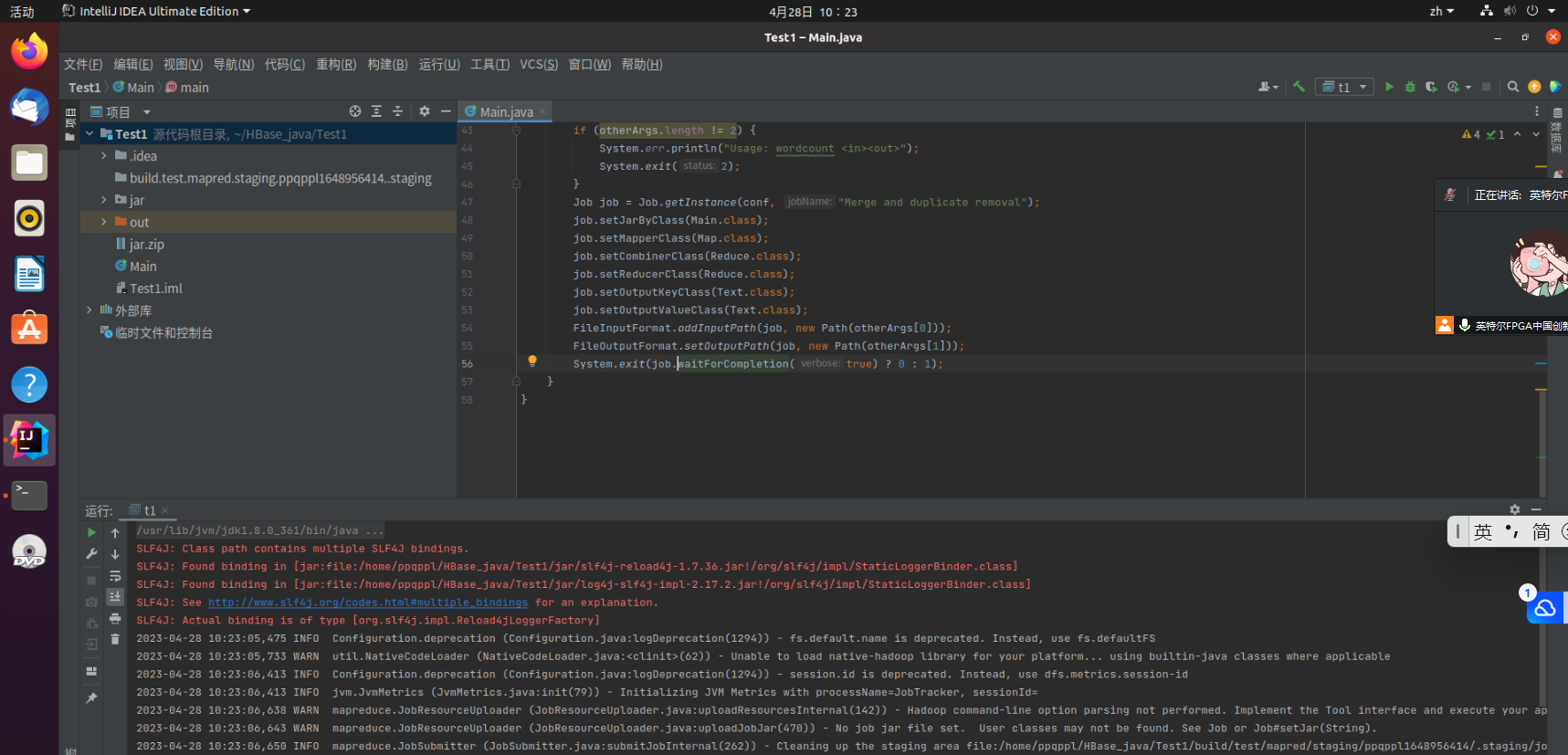1568x755 pixels.
Task: Start debugging with the green bug icon
Action: [x=1410, y=87]
